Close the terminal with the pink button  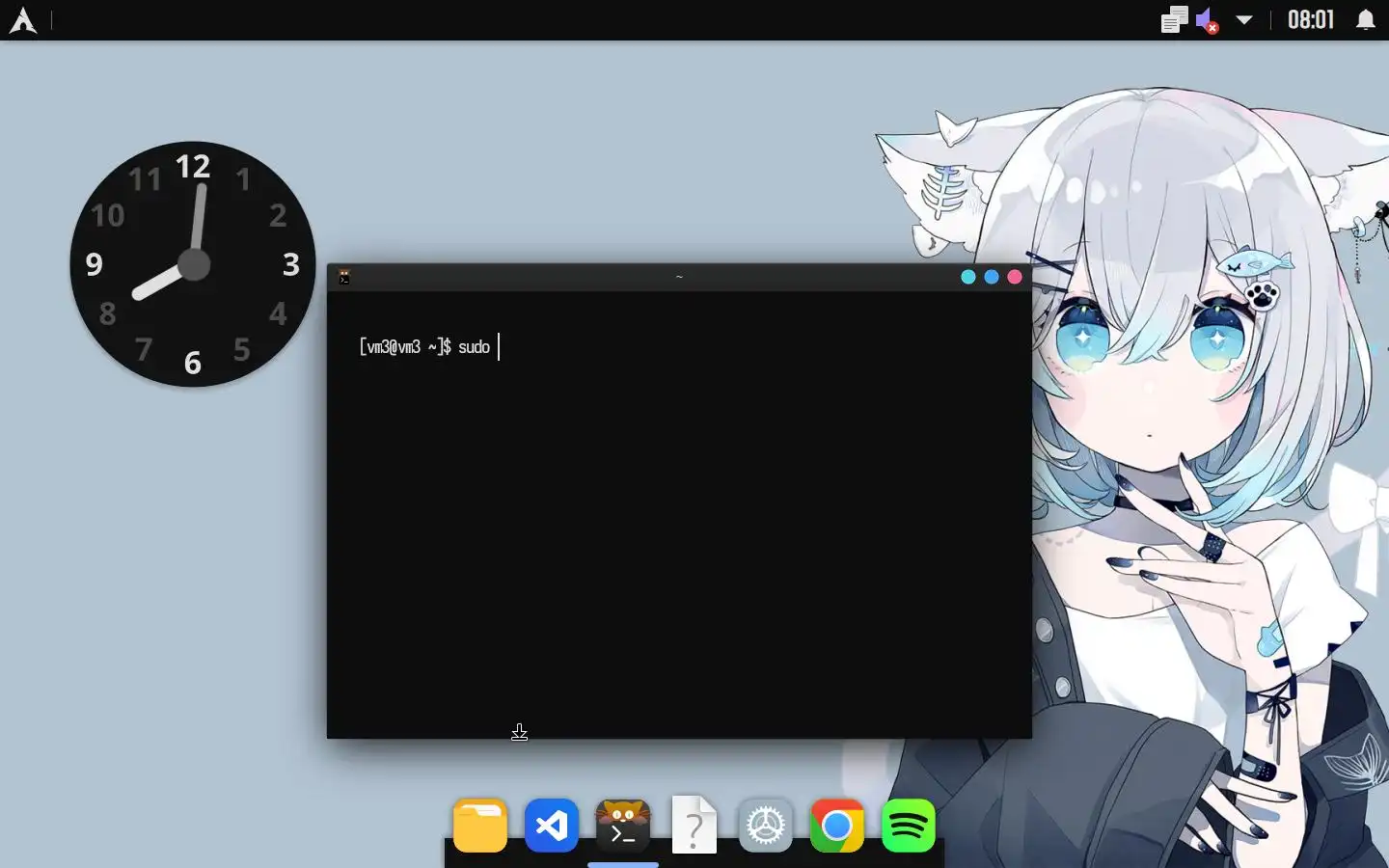tap(1015, 277)
